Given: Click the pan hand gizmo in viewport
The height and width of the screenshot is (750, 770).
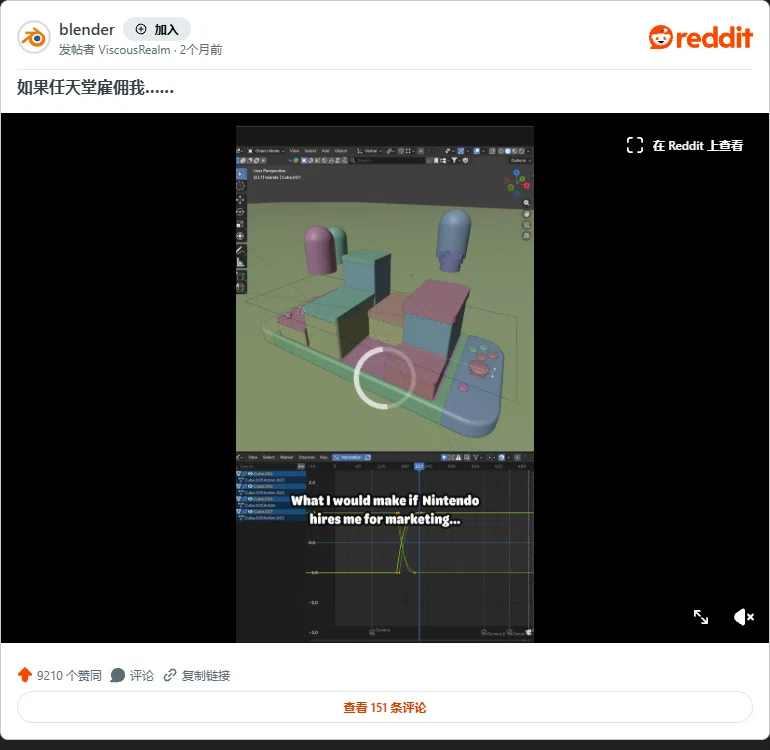Looking at the screenshot, I should pyautogui.click(x=526, y=214).
